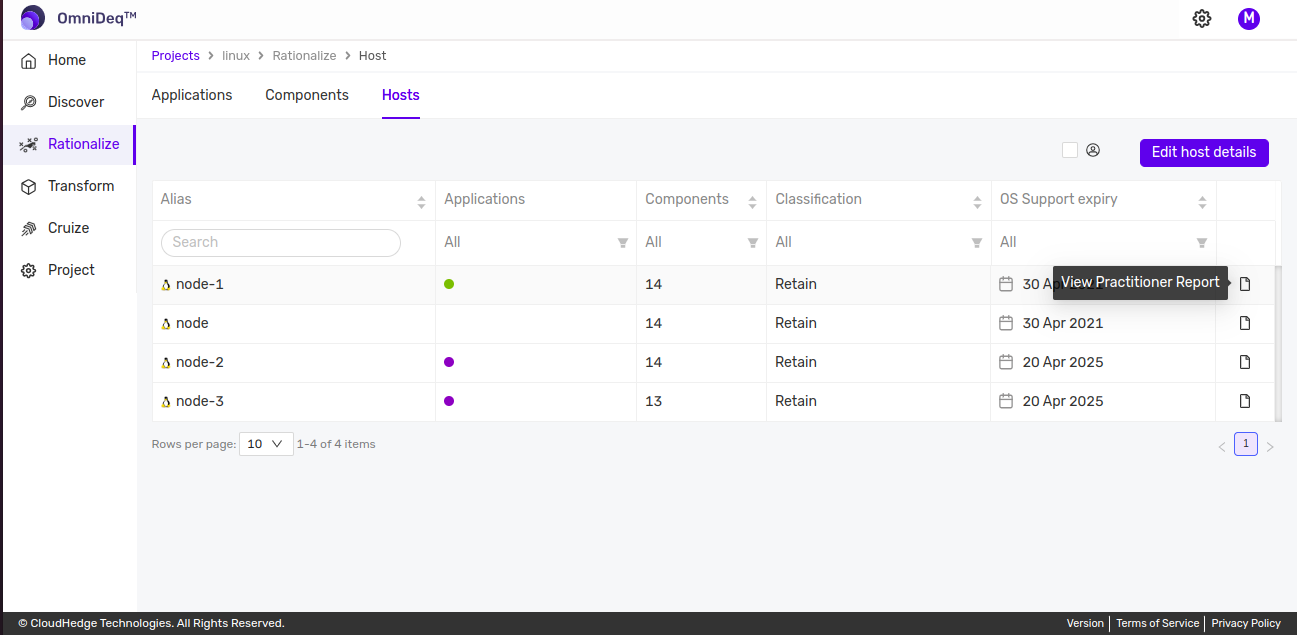
Task: Click the OS Support expiry filter icon
Action: pos(1202,242)
